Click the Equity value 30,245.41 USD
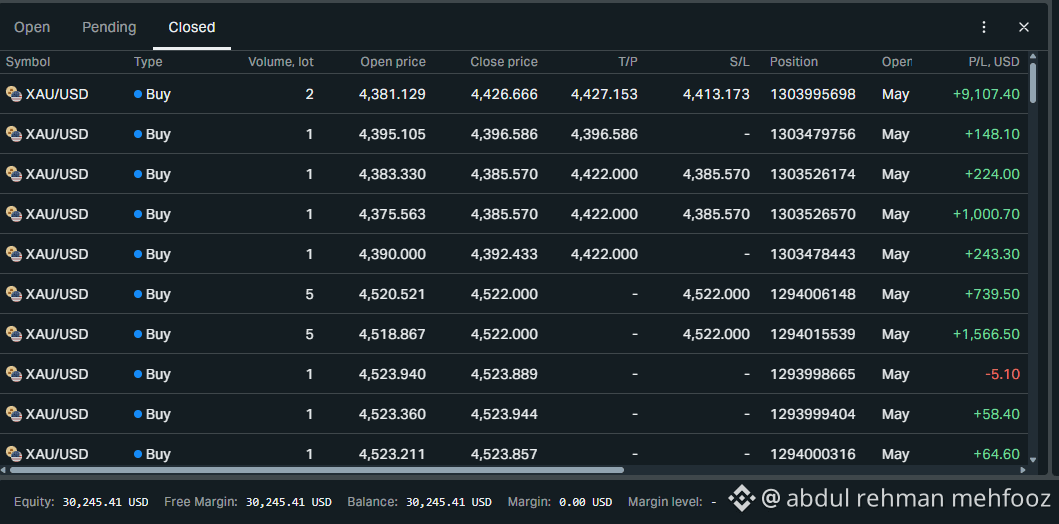 coord(105,502)
